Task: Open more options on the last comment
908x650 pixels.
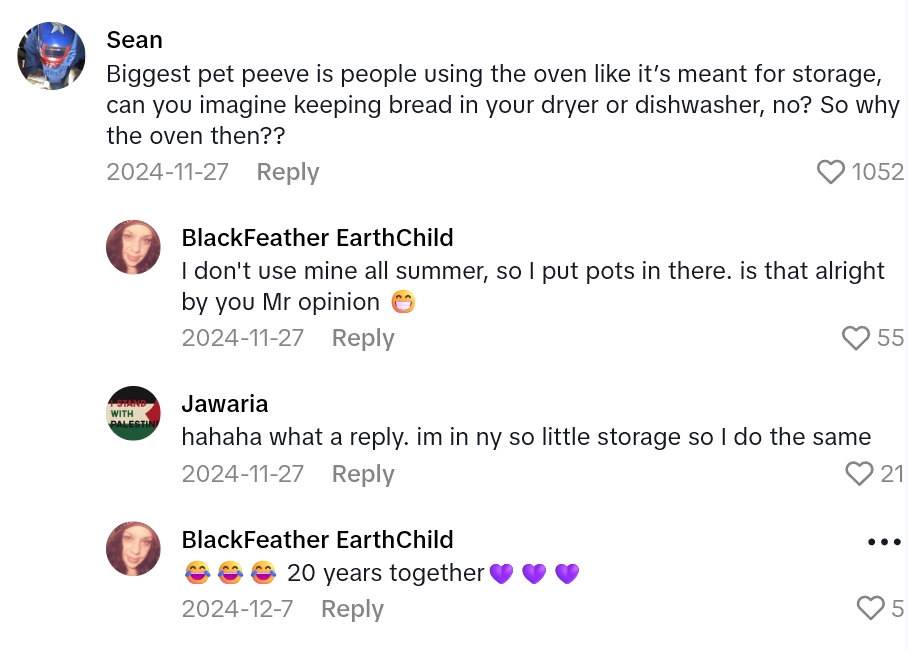Action: tap(884, 542)
